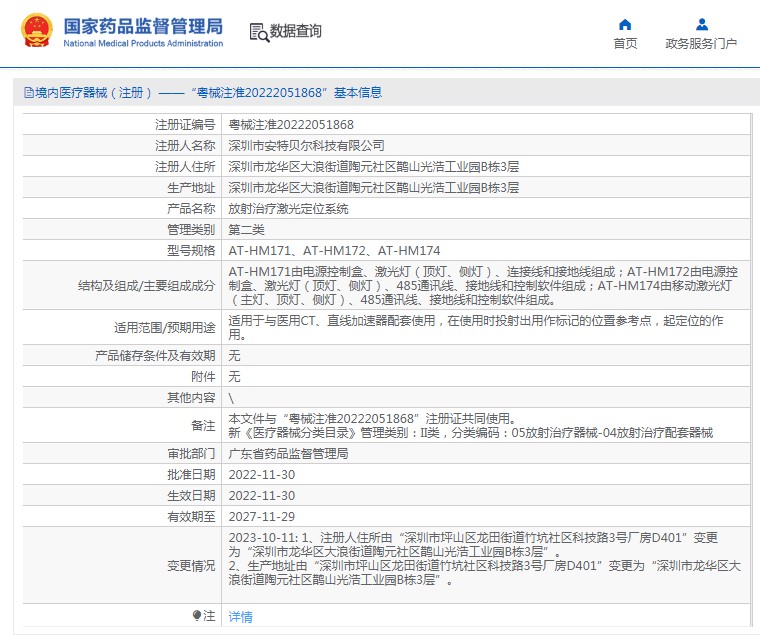This screenshot has height=635, width=760.
Task: Click registrant name 深圳市安特贝尔科技有限公司
Action: click(x=306, y=145)
